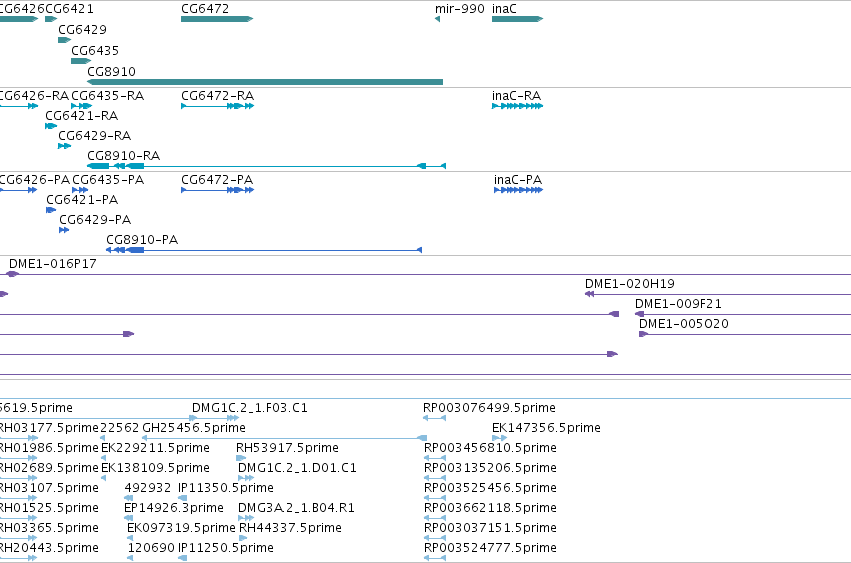Viewport: 851px width, 563px height.
Task: Click EST EK097319.5prime label
Action: click(x=181, y=528)
